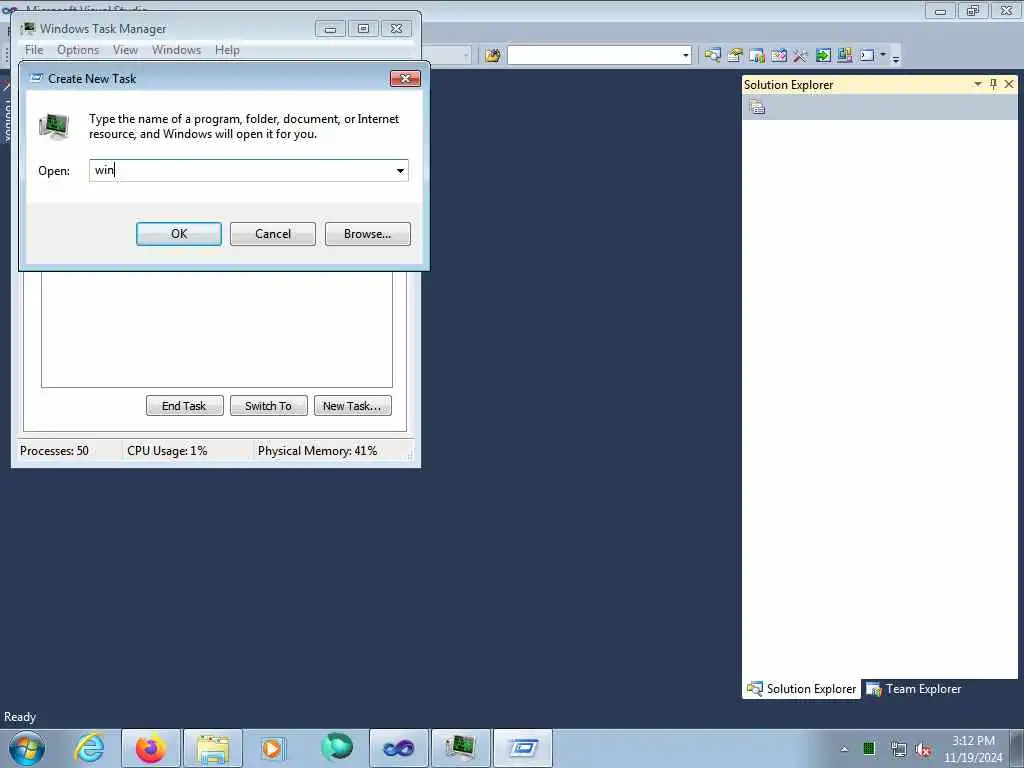Open Command Window toolbar icon
Viewport: 1024px width, 768px height.
867,56
